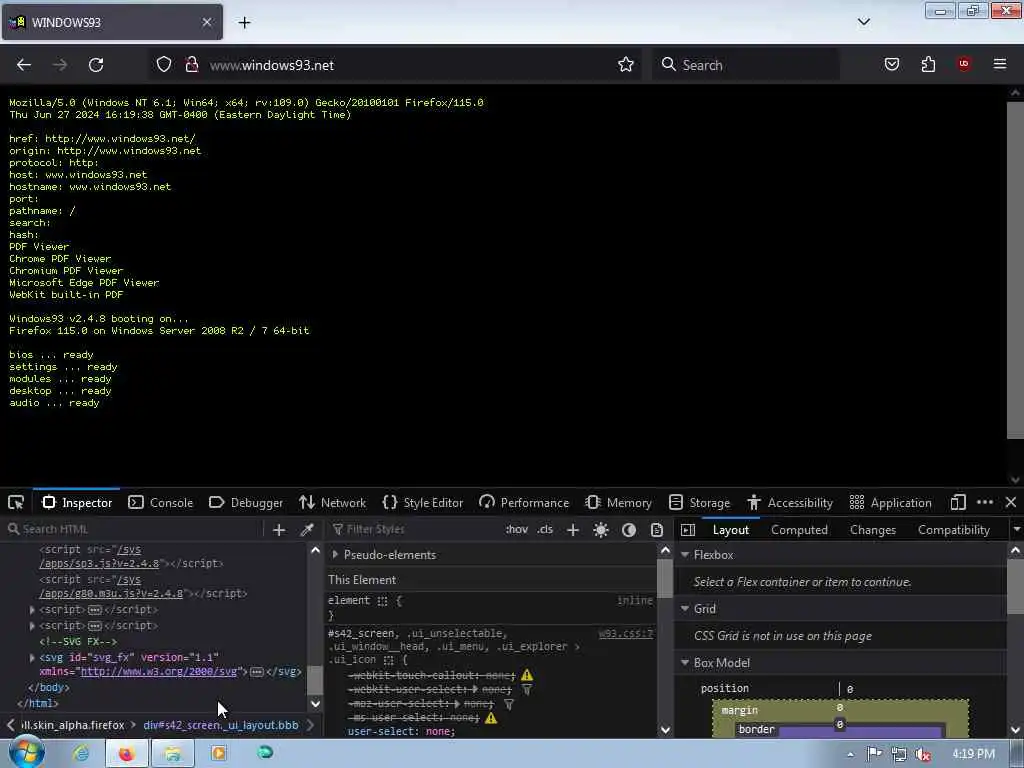
Task: Open the Firefox hamburger menu
Action: click(999, 64)
